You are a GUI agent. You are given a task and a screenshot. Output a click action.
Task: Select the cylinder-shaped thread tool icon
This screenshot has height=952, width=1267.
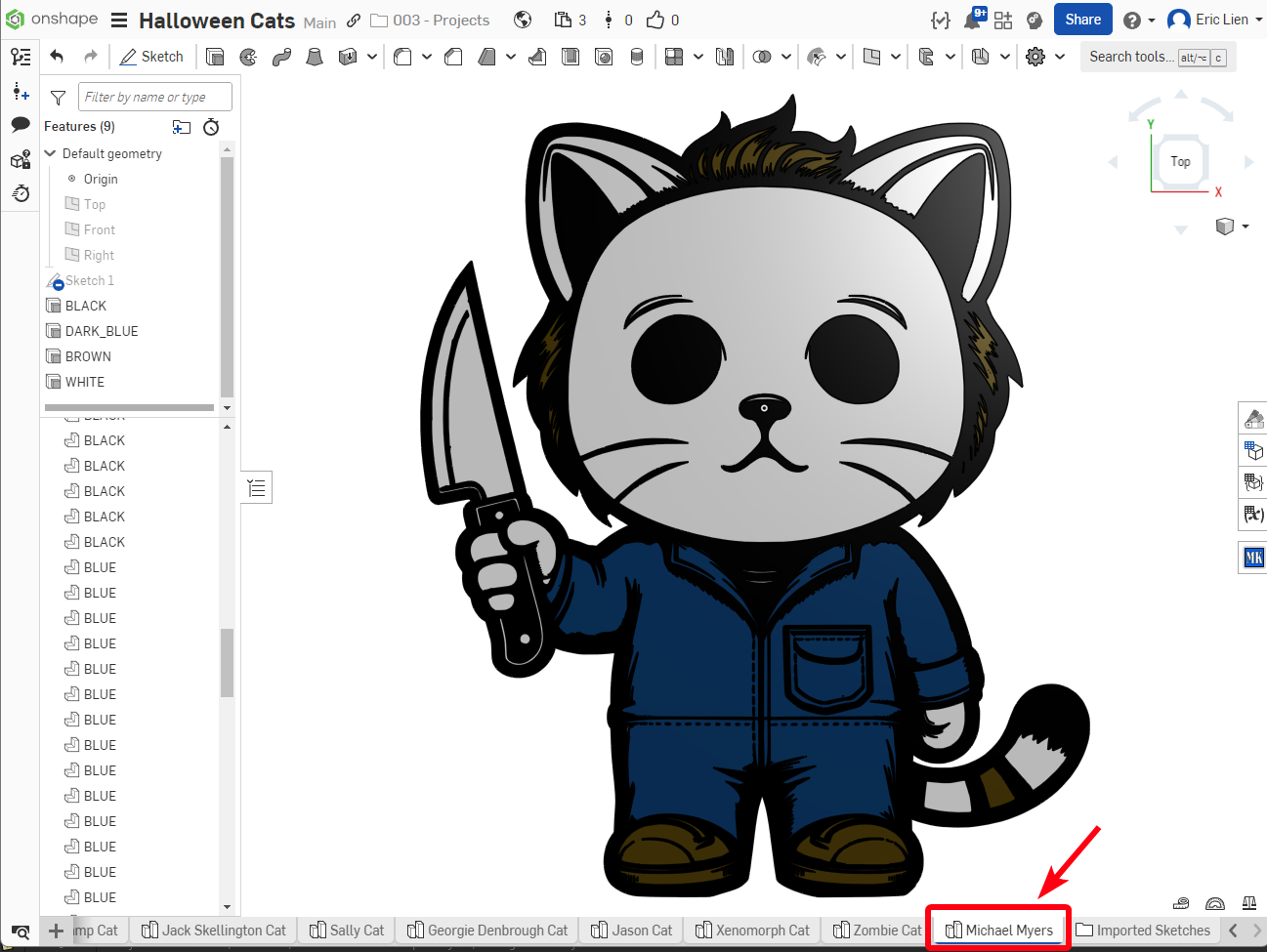(637, 57)
